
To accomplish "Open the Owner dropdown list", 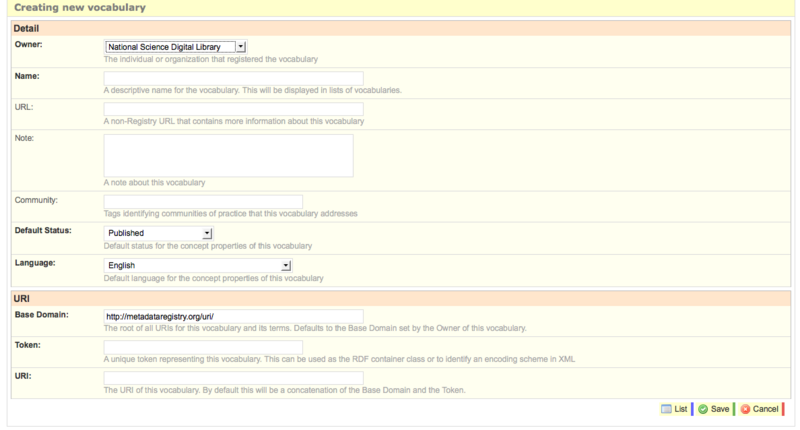I will click(176, 47).
